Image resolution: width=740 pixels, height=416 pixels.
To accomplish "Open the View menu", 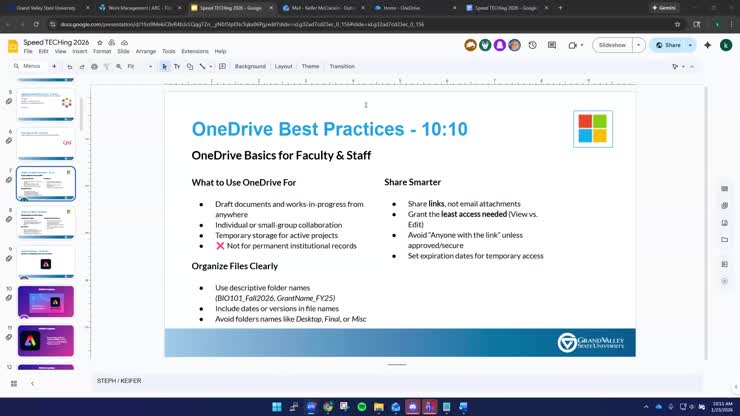I will tap(60, 51).
